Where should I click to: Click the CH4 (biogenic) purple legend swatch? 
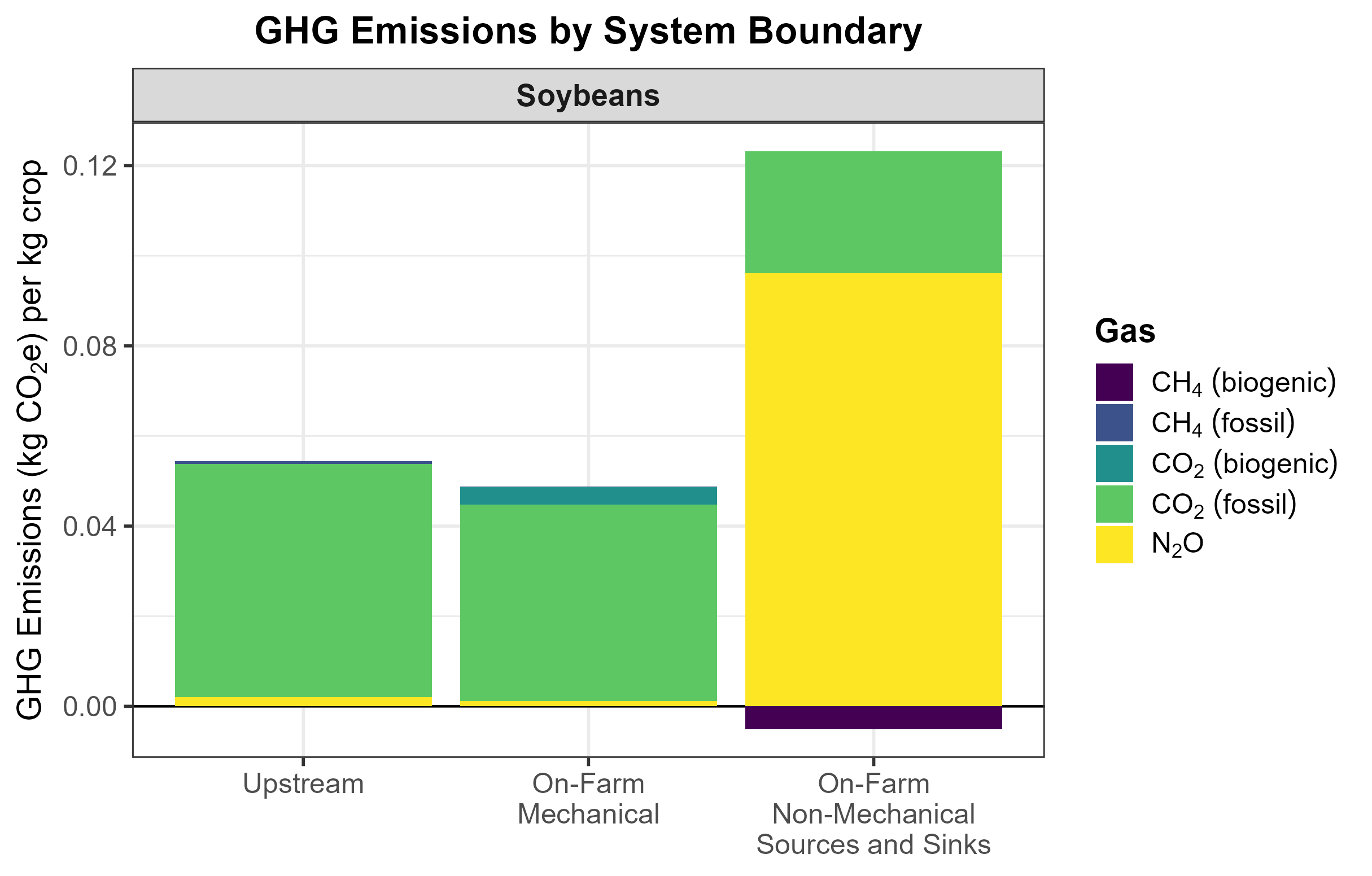[1114, 382]
